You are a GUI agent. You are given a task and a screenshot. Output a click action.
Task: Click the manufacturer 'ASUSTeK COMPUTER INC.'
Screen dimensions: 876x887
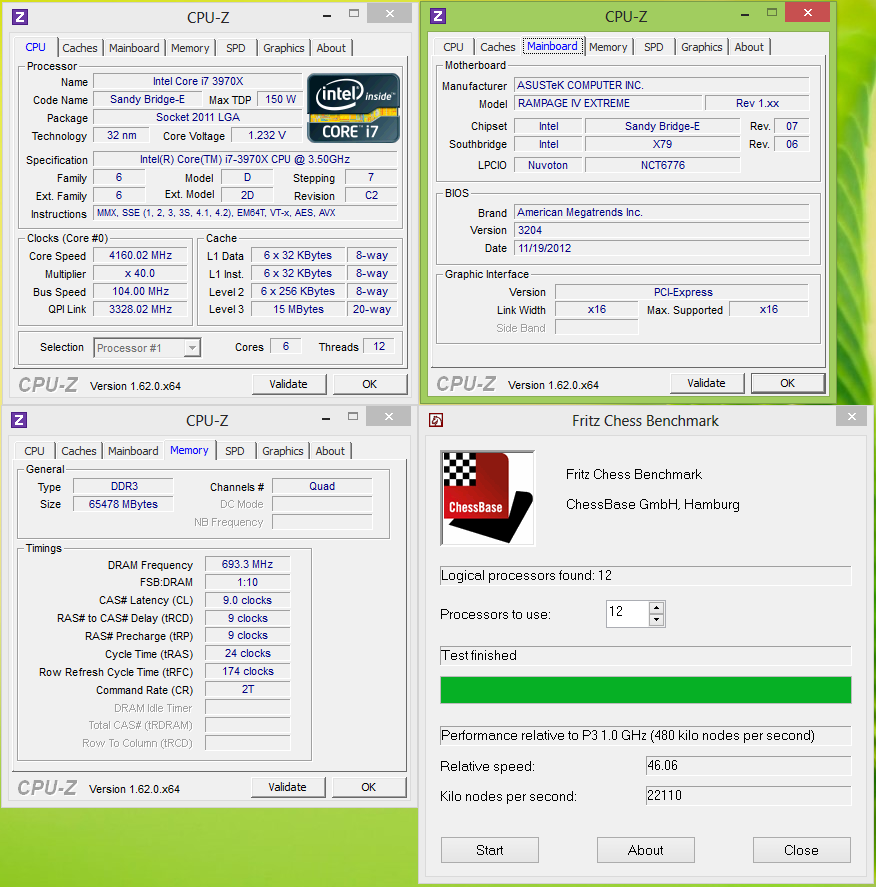point(662,85)
